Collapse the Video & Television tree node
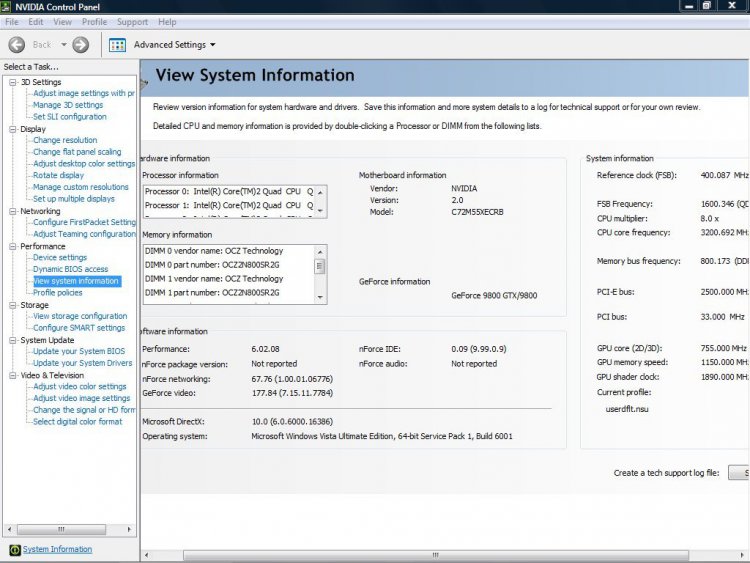The width and height of the screenshot is (750, 563). (13, 375)
